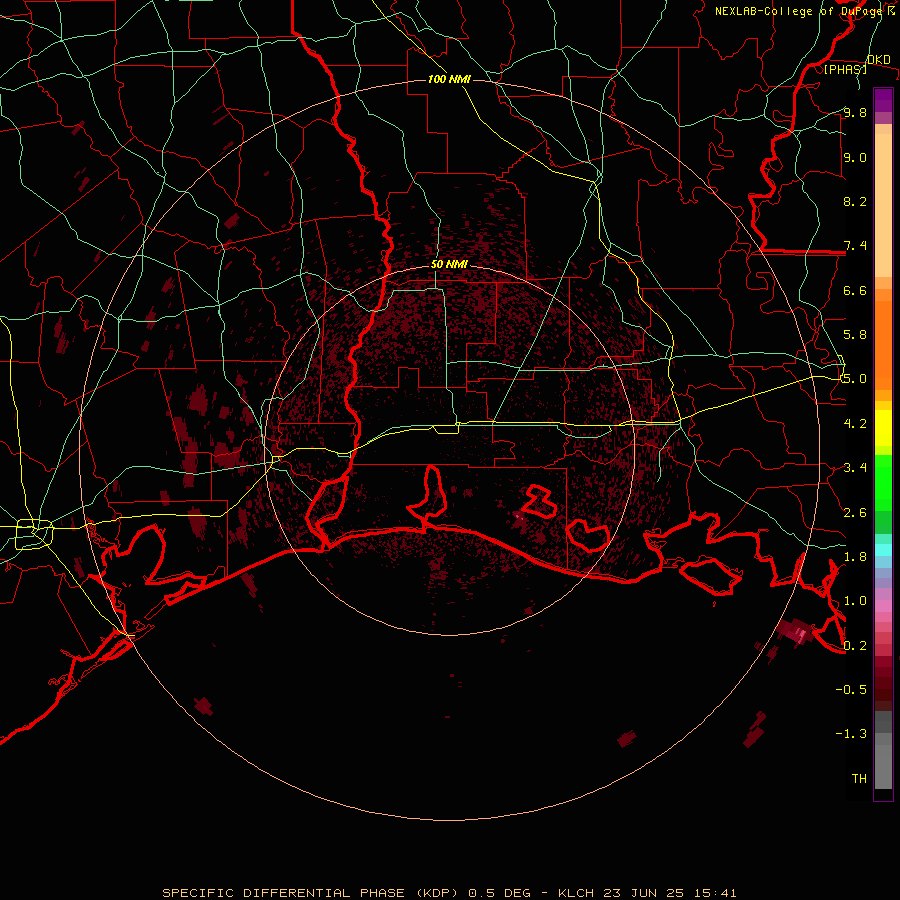The image size is (900, 900).
Task: Click the '23 JUN 25 15:41' timestamp
Action: 670,893
